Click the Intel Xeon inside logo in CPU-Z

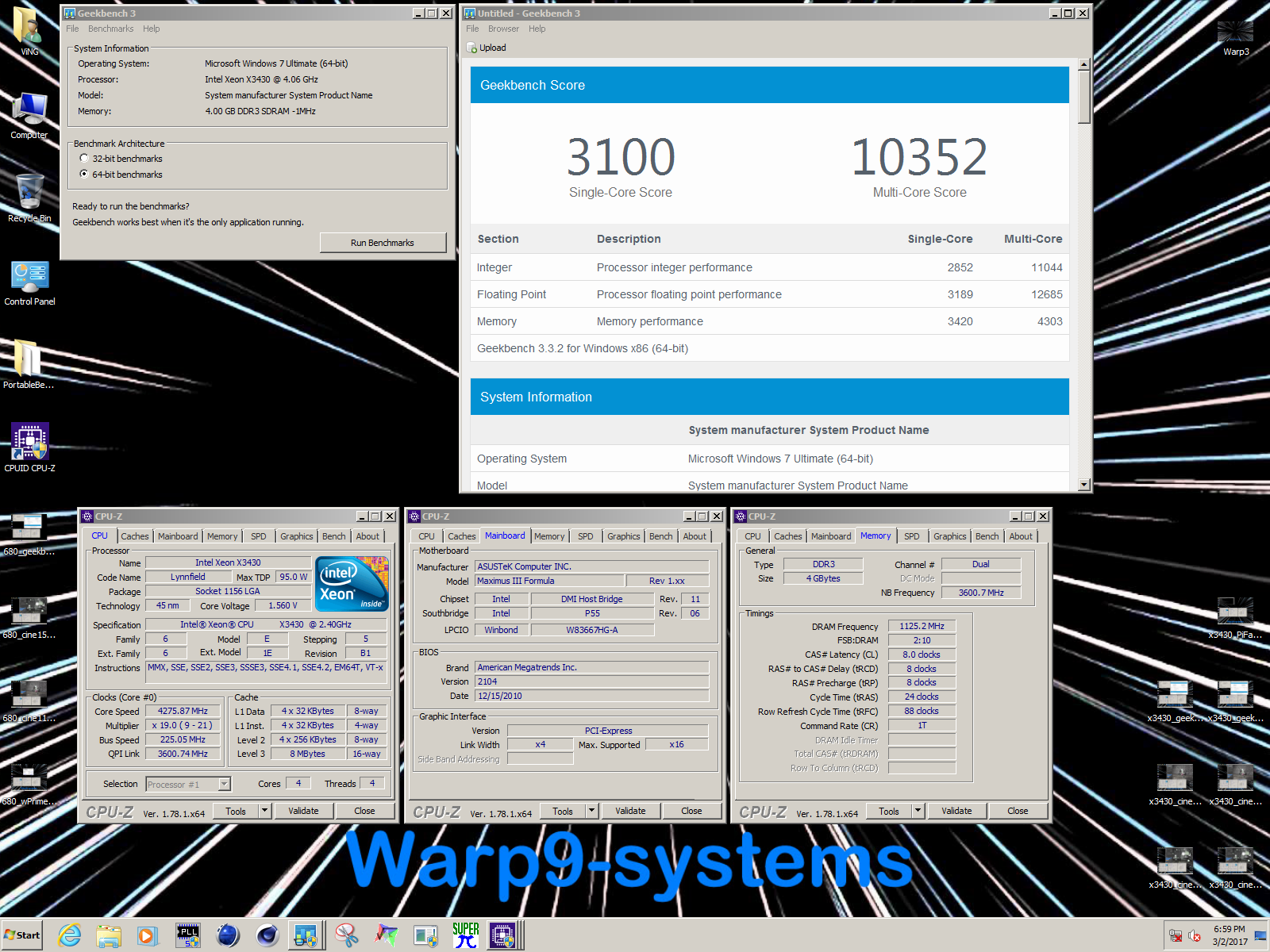(x=352, y=583)
